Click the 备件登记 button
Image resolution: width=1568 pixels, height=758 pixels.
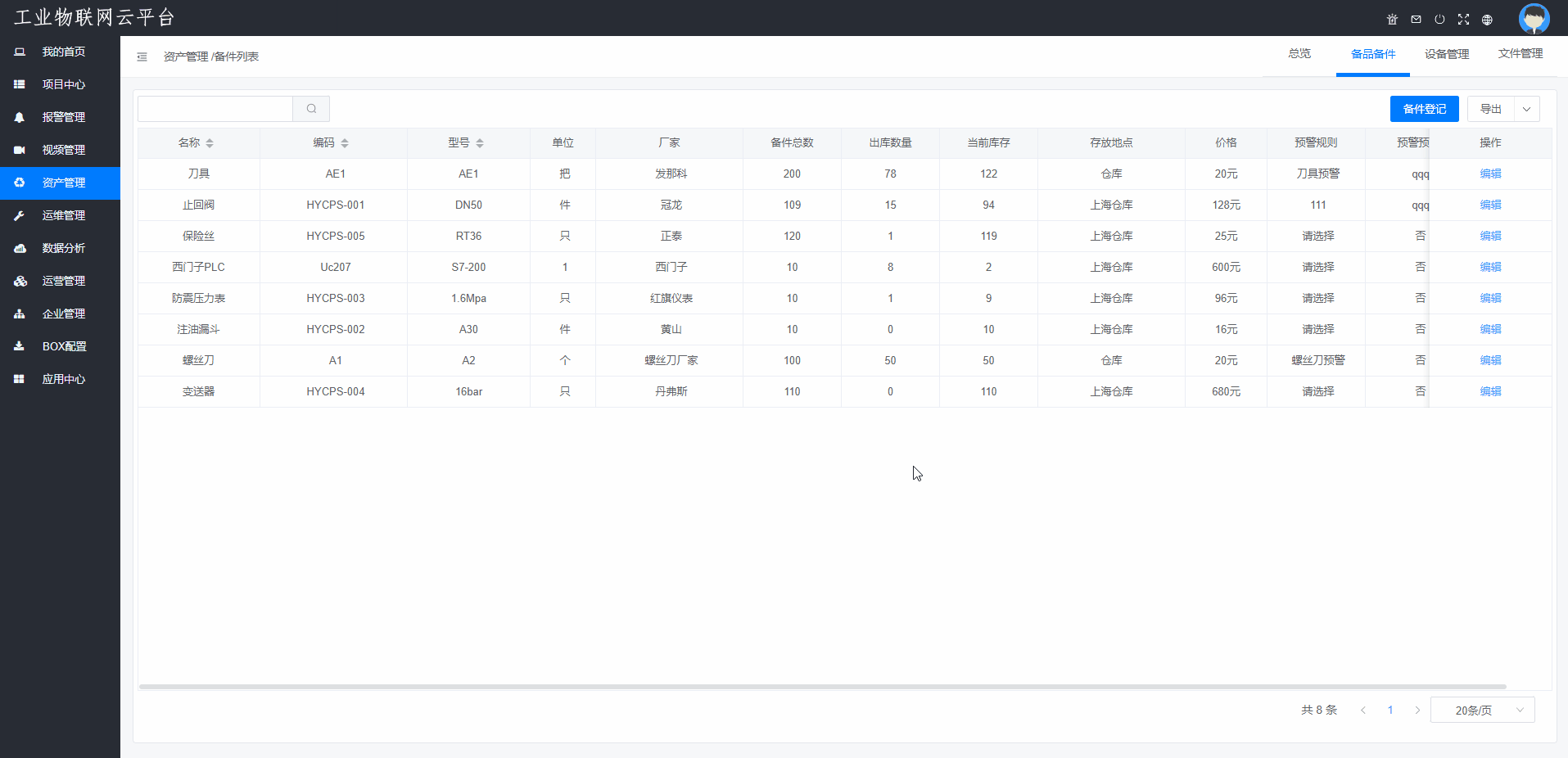[x=1424, y=109]
